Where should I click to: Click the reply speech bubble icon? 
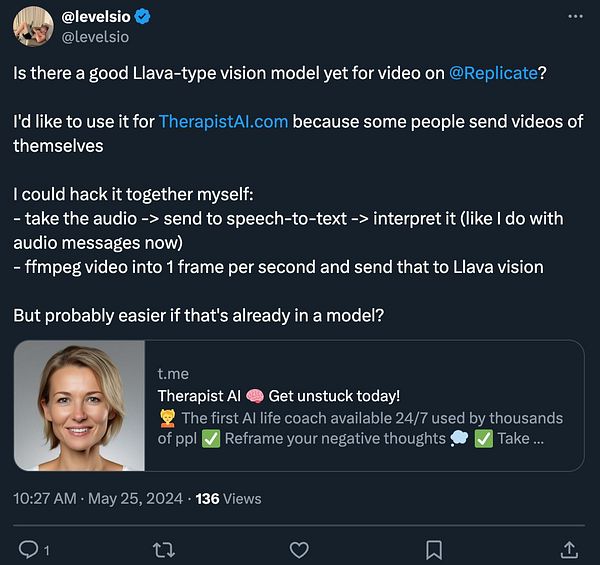click(x=28, y=549)
